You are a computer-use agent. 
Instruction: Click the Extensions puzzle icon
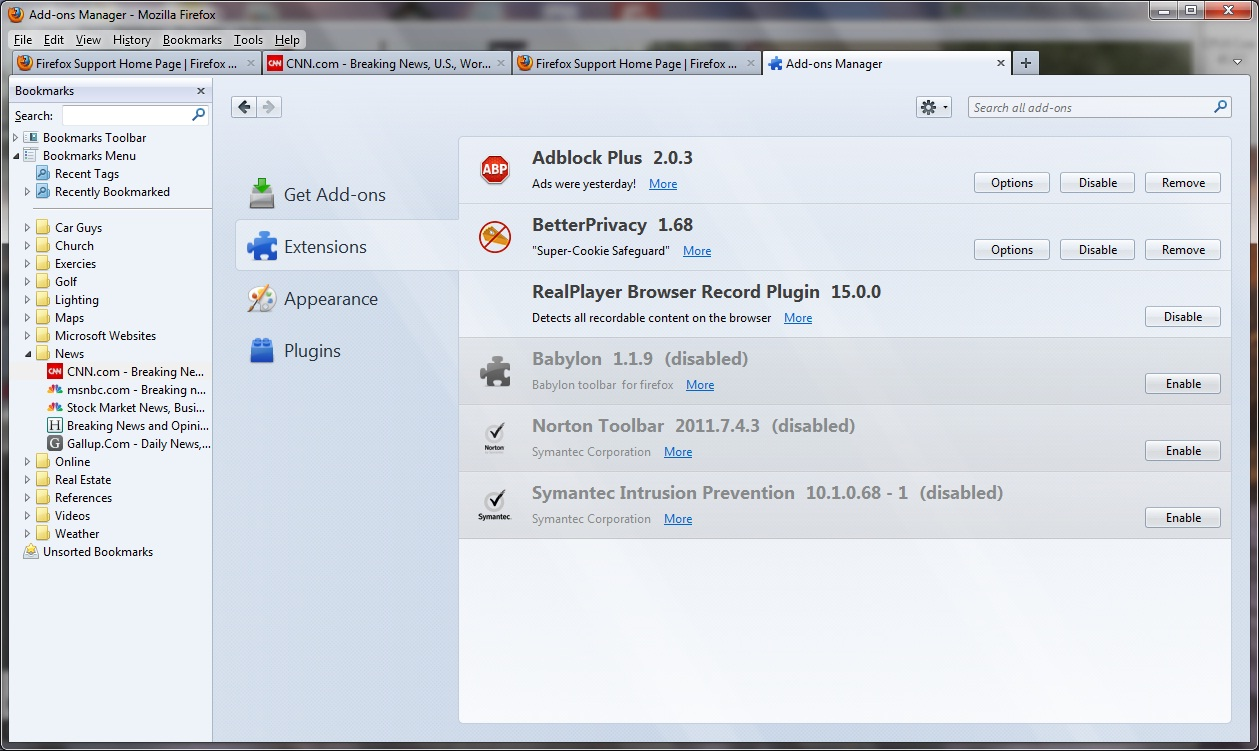262,246
